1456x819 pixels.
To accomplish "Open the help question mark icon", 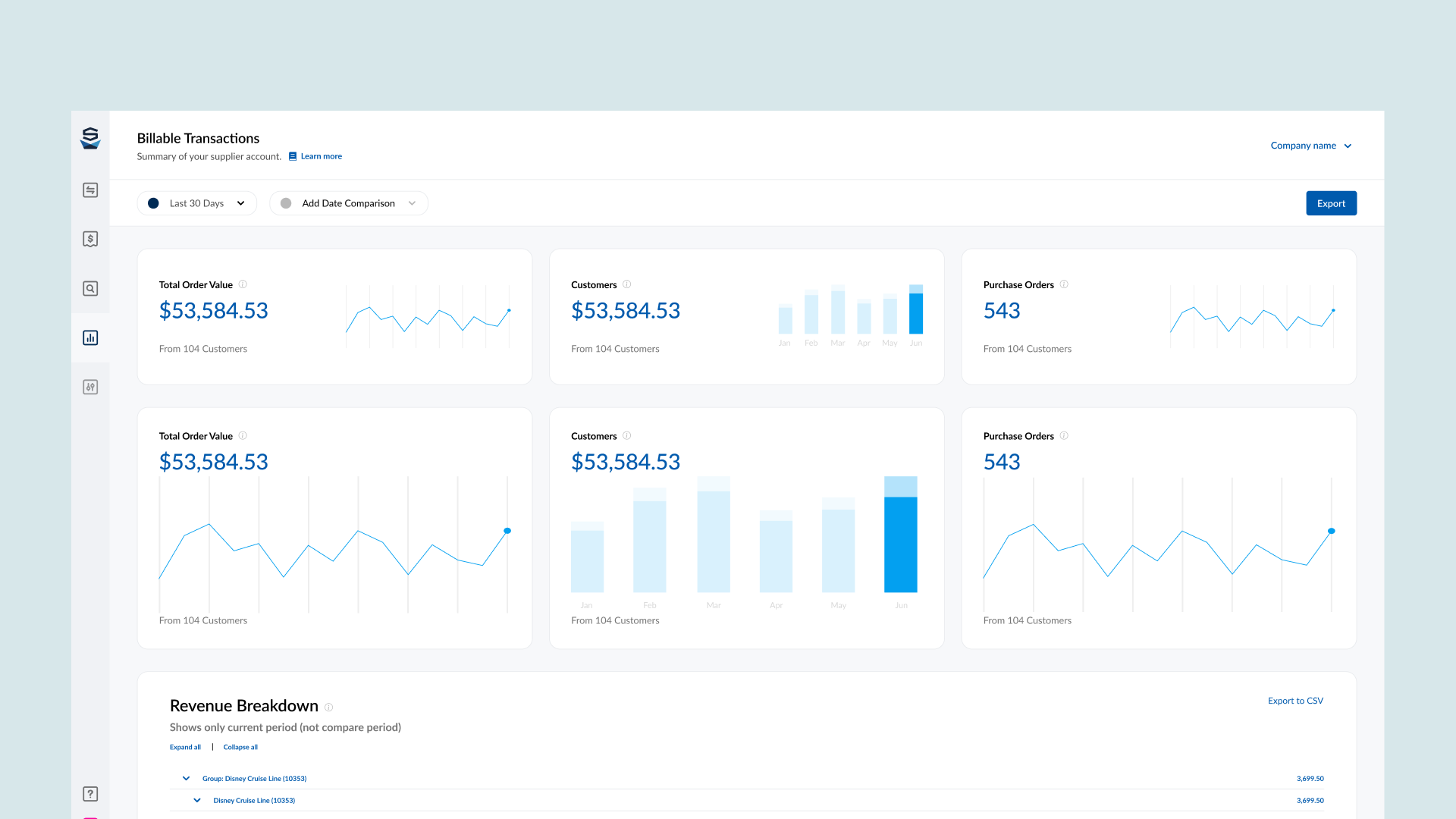I will (x=90, y=794).
